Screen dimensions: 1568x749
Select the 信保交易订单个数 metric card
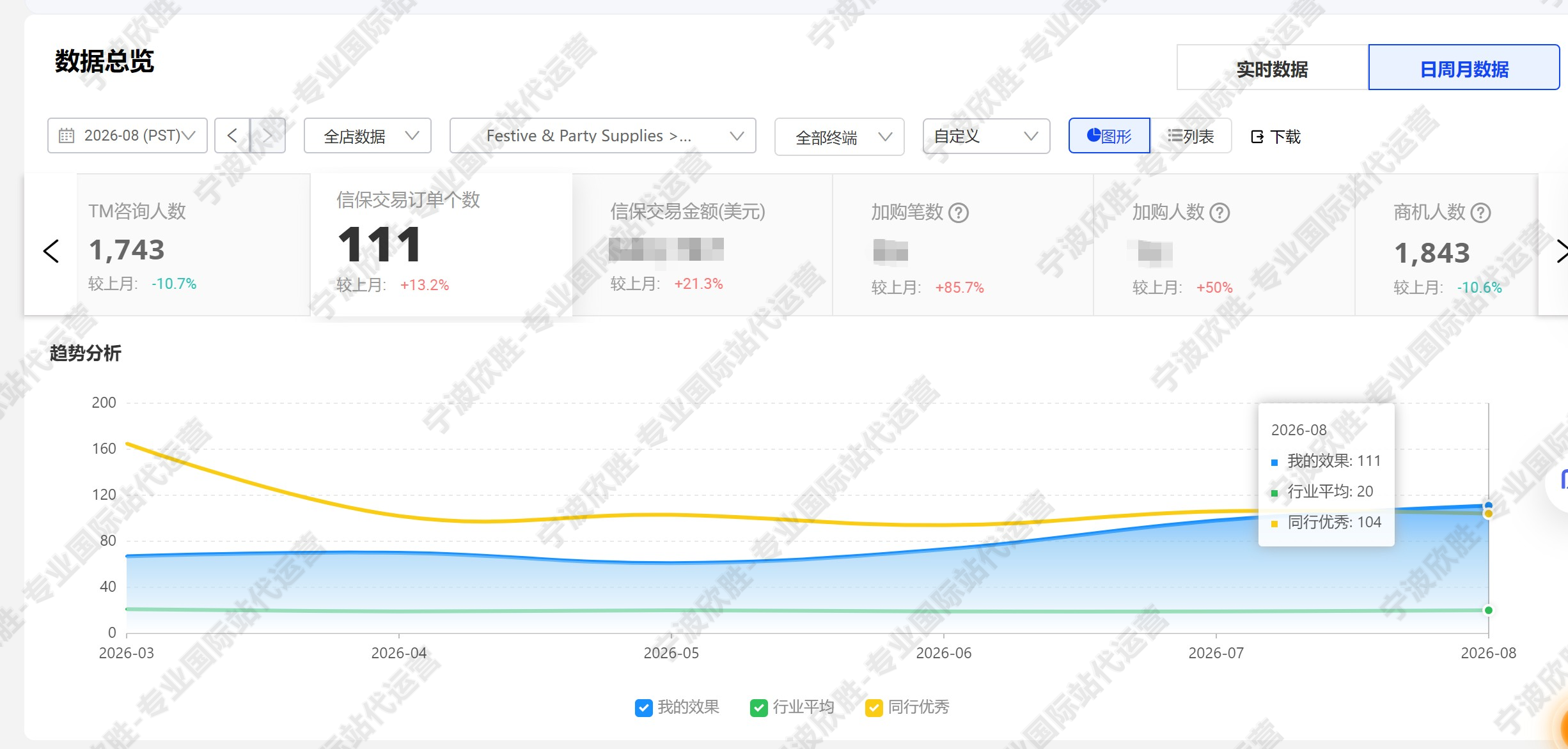tap(441, 245)
